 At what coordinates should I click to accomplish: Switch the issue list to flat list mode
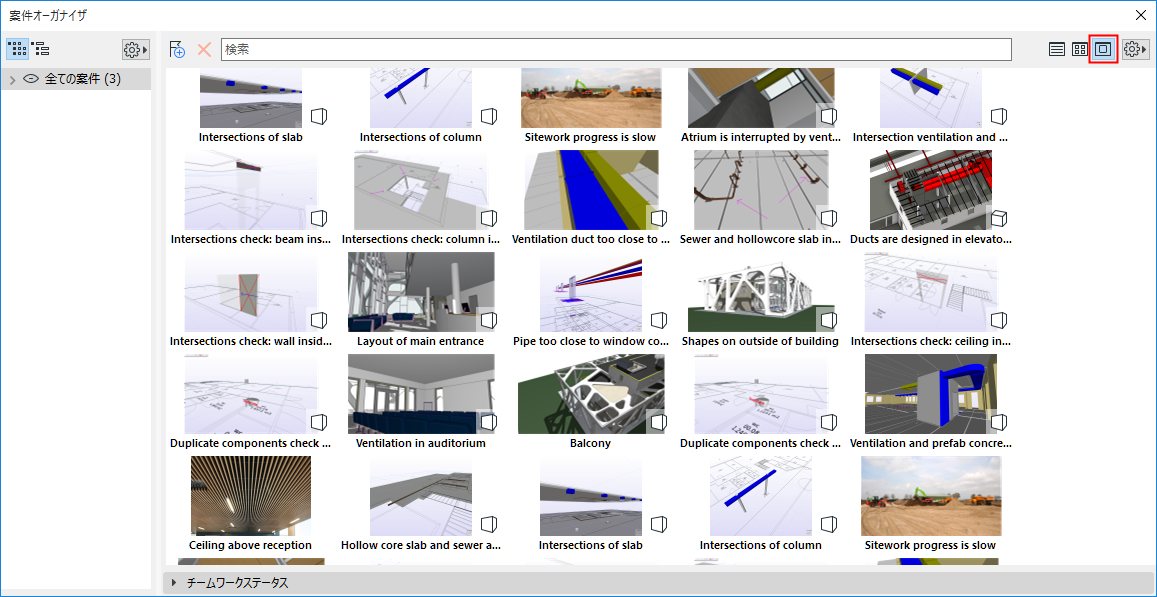tap(18, 49)
